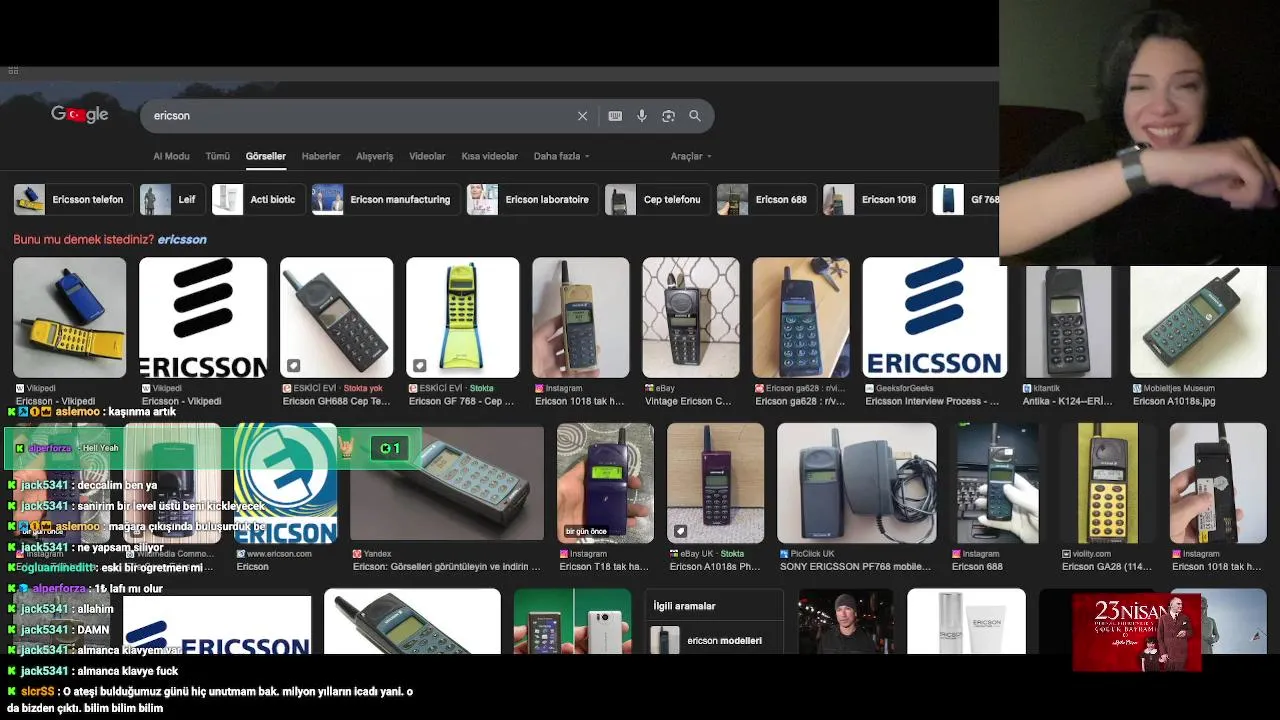Expand the Araçlar tools dropdown
Image resolution: width=1280 pixels, height=720 pixels.
pos(691,156)
